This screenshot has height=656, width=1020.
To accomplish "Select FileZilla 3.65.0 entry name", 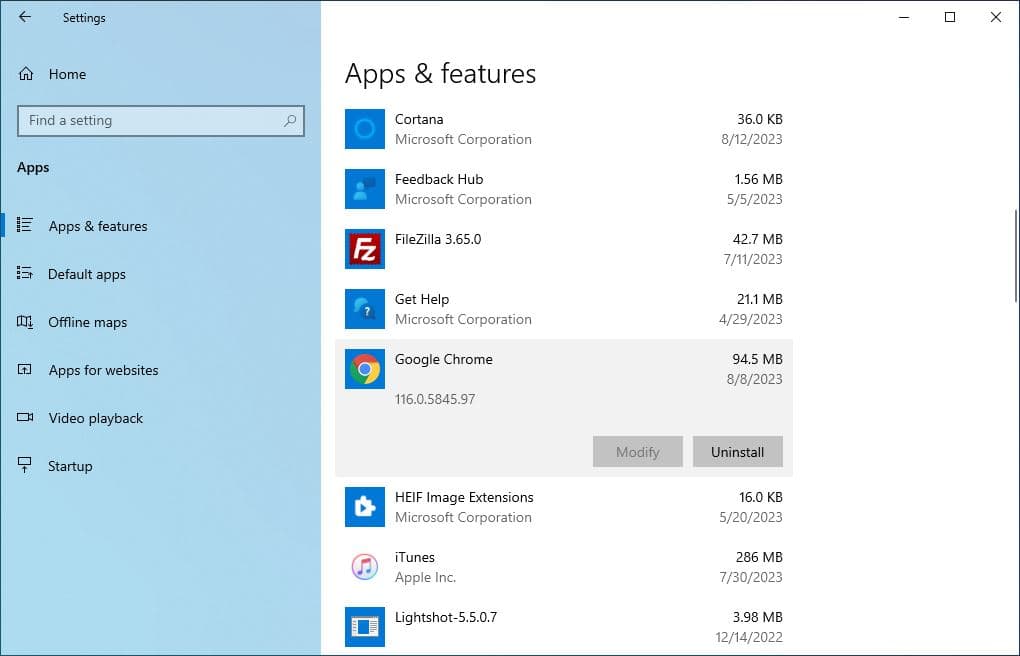I will 438,239.
